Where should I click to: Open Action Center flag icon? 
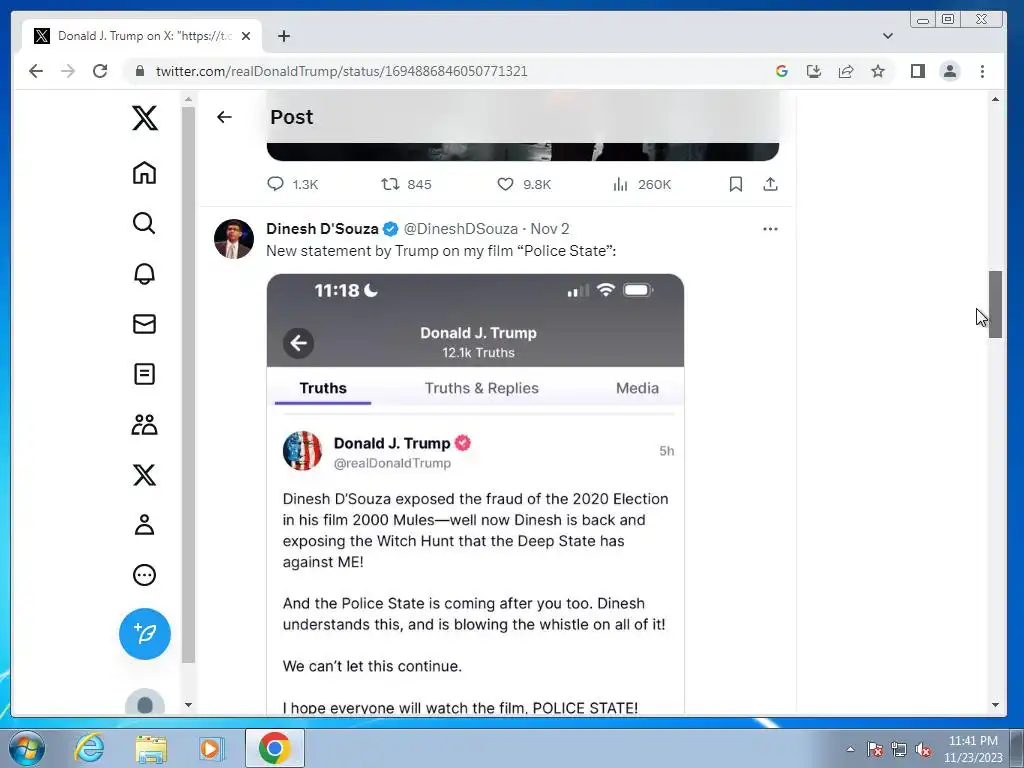[875, 749]
